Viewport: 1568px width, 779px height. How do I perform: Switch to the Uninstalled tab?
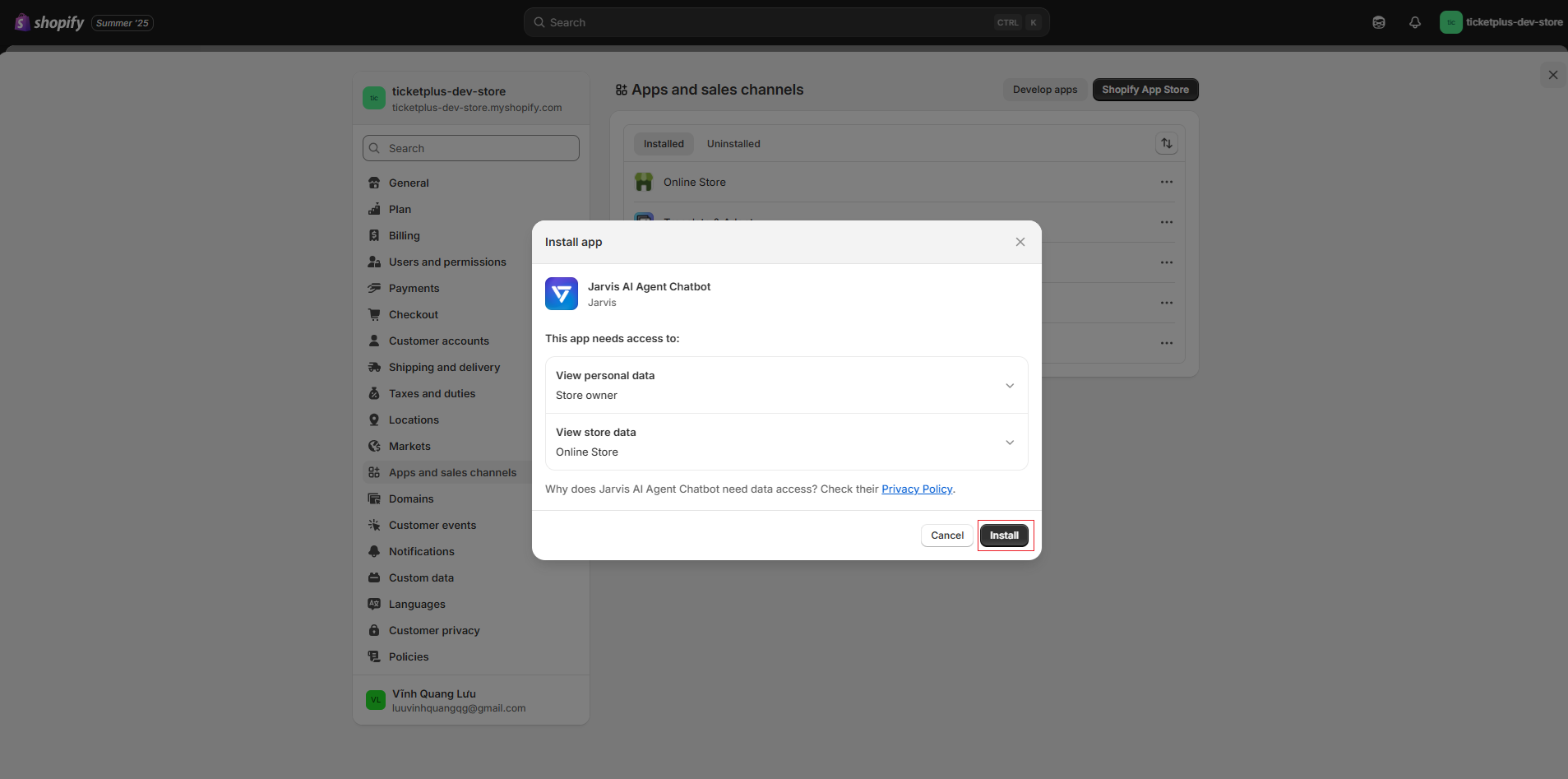pos(733,144)
